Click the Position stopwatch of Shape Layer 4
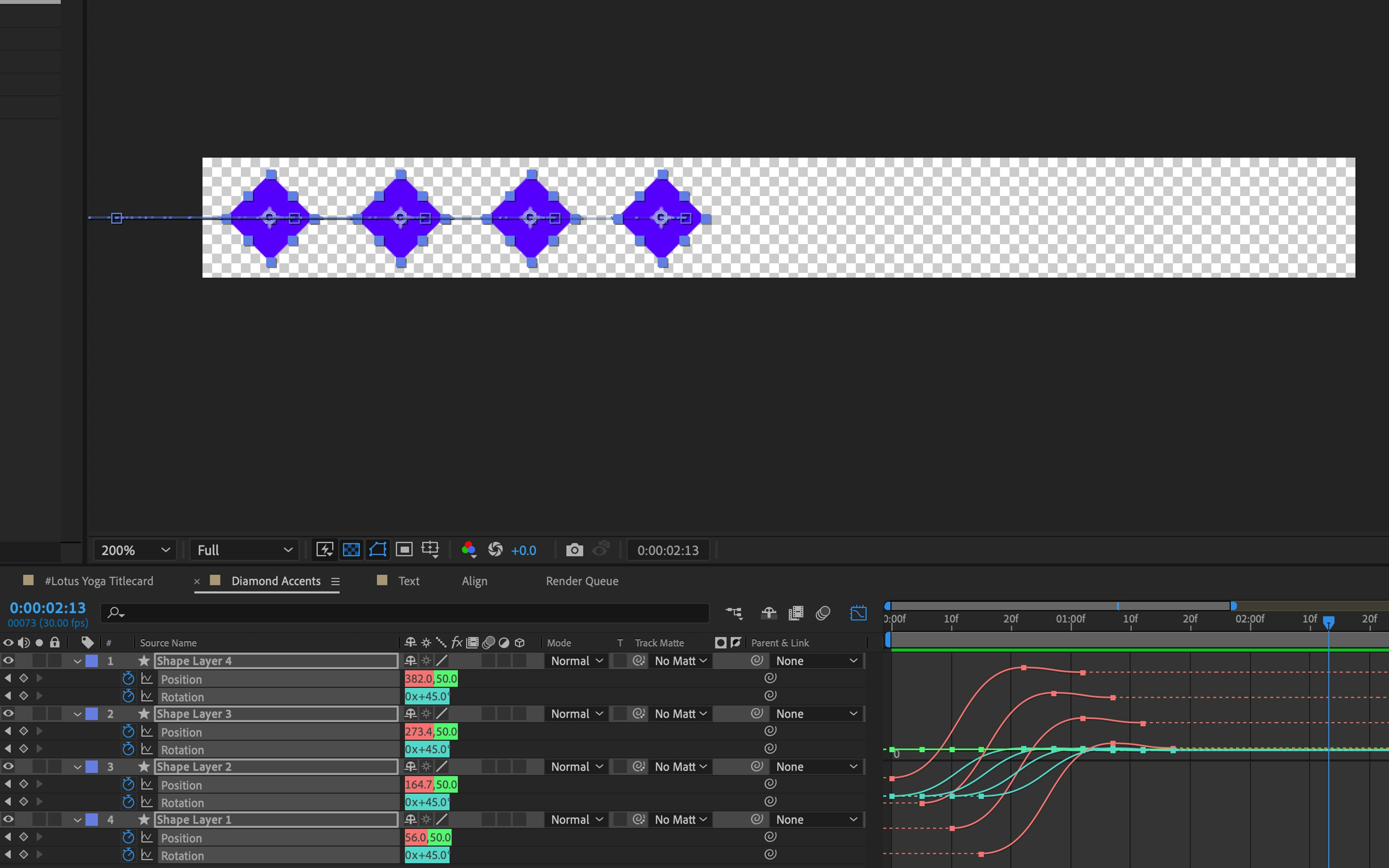The image size is (1389, 868). point(128,679)
